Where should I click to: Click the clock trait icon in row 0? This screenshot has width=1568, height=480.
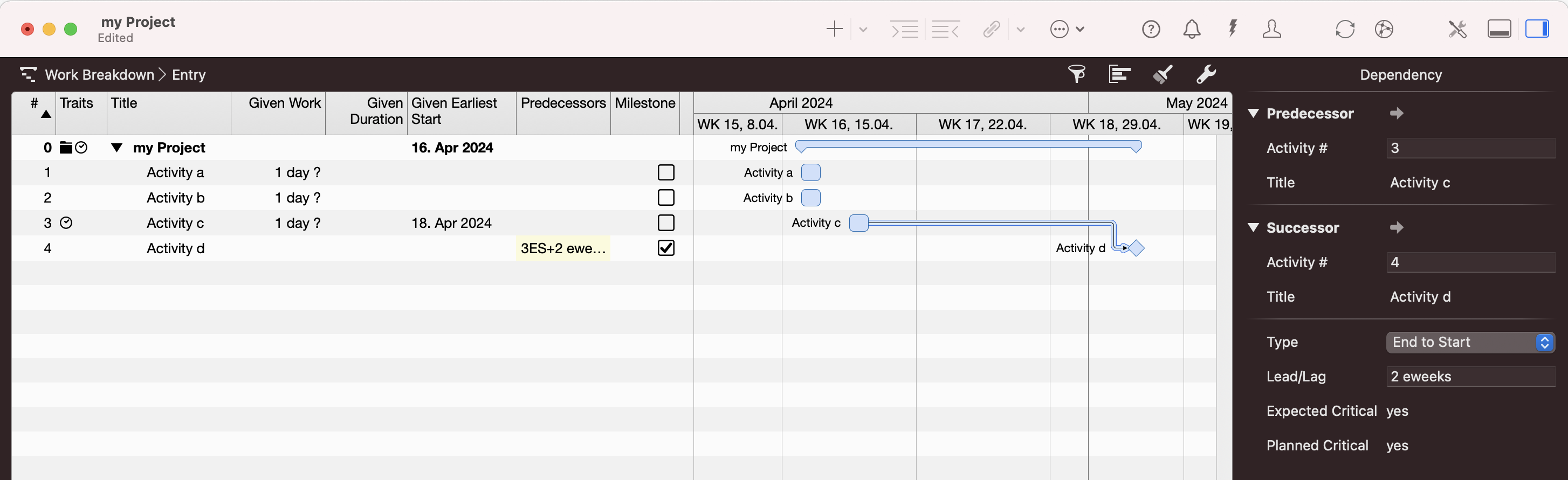[81, 147]
